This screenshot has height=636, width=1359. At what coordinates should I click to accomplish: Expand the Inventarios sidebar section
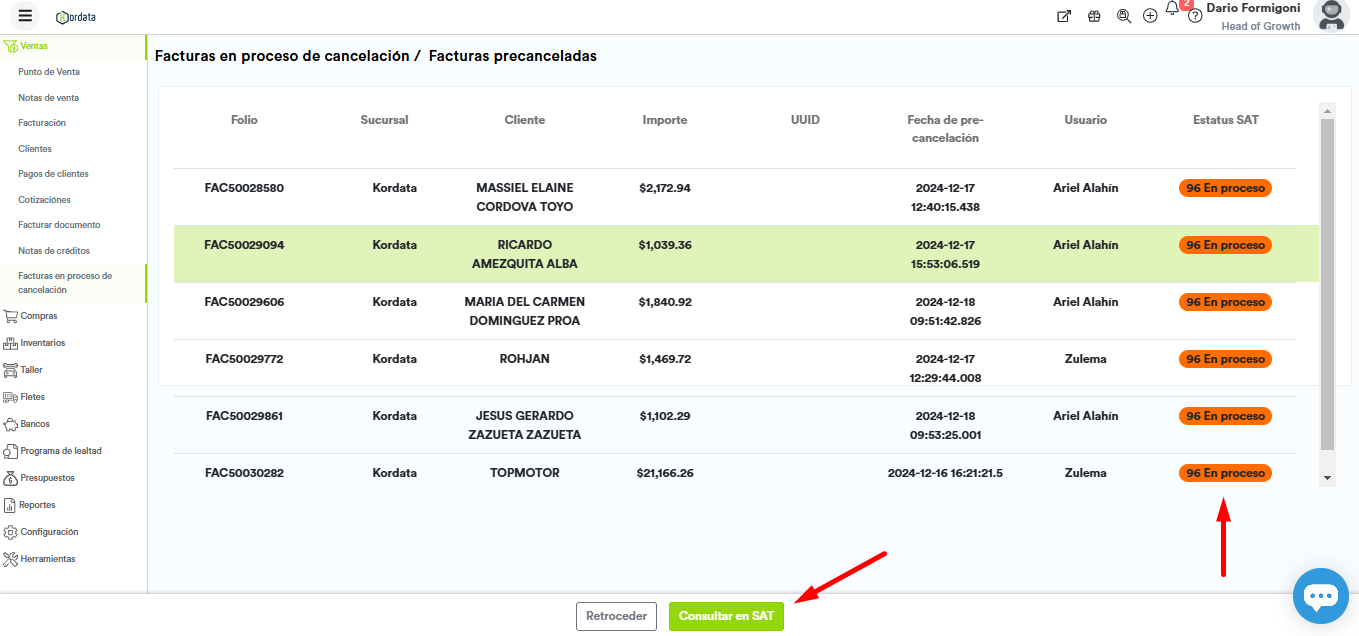[42, 343]
